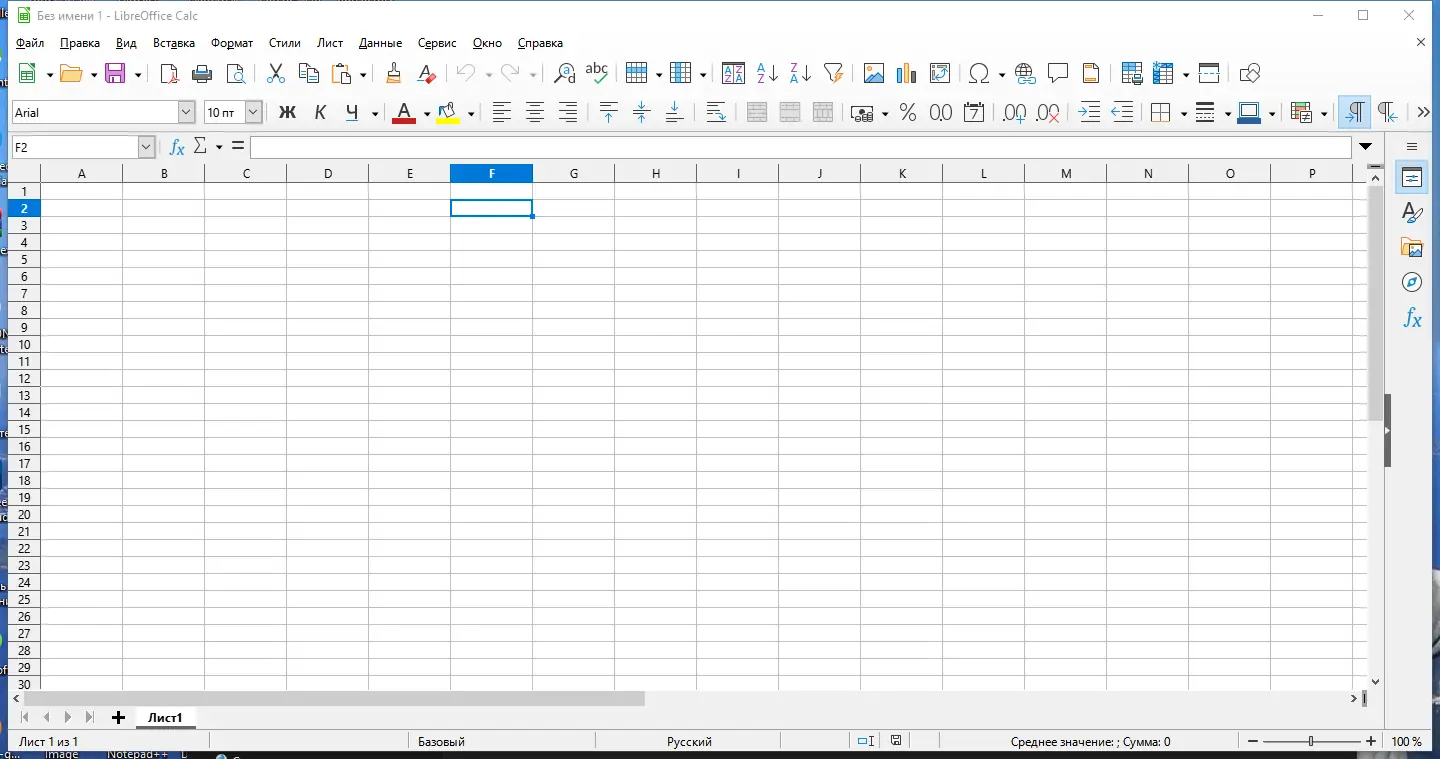Apply the red font color
This screenshot has height=759, width=1440.
[404, 113]
